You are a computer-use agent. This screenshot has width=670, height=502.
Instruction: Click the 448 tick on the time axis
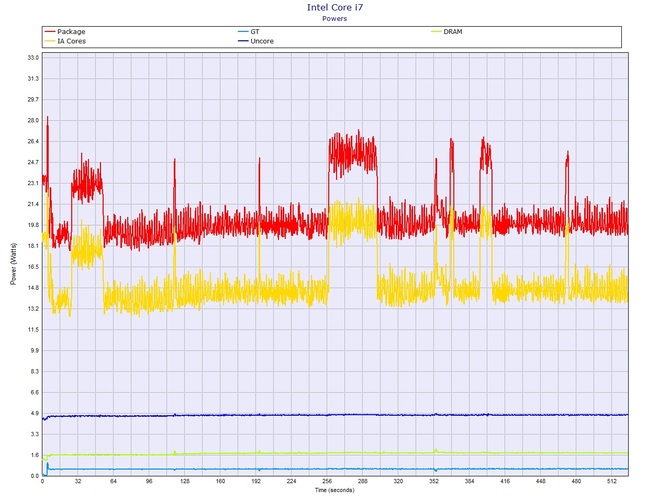click(541, 481)
